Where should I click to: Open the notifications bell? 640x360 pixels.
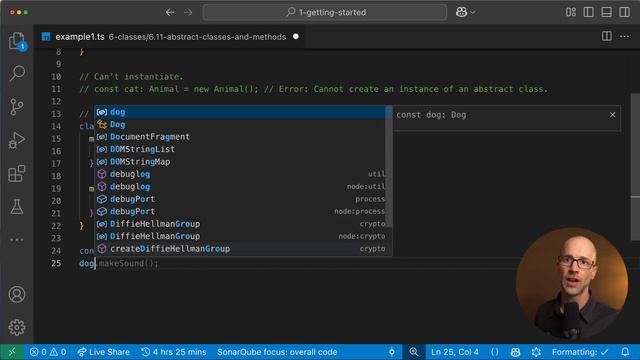click(x=625, y=352)
